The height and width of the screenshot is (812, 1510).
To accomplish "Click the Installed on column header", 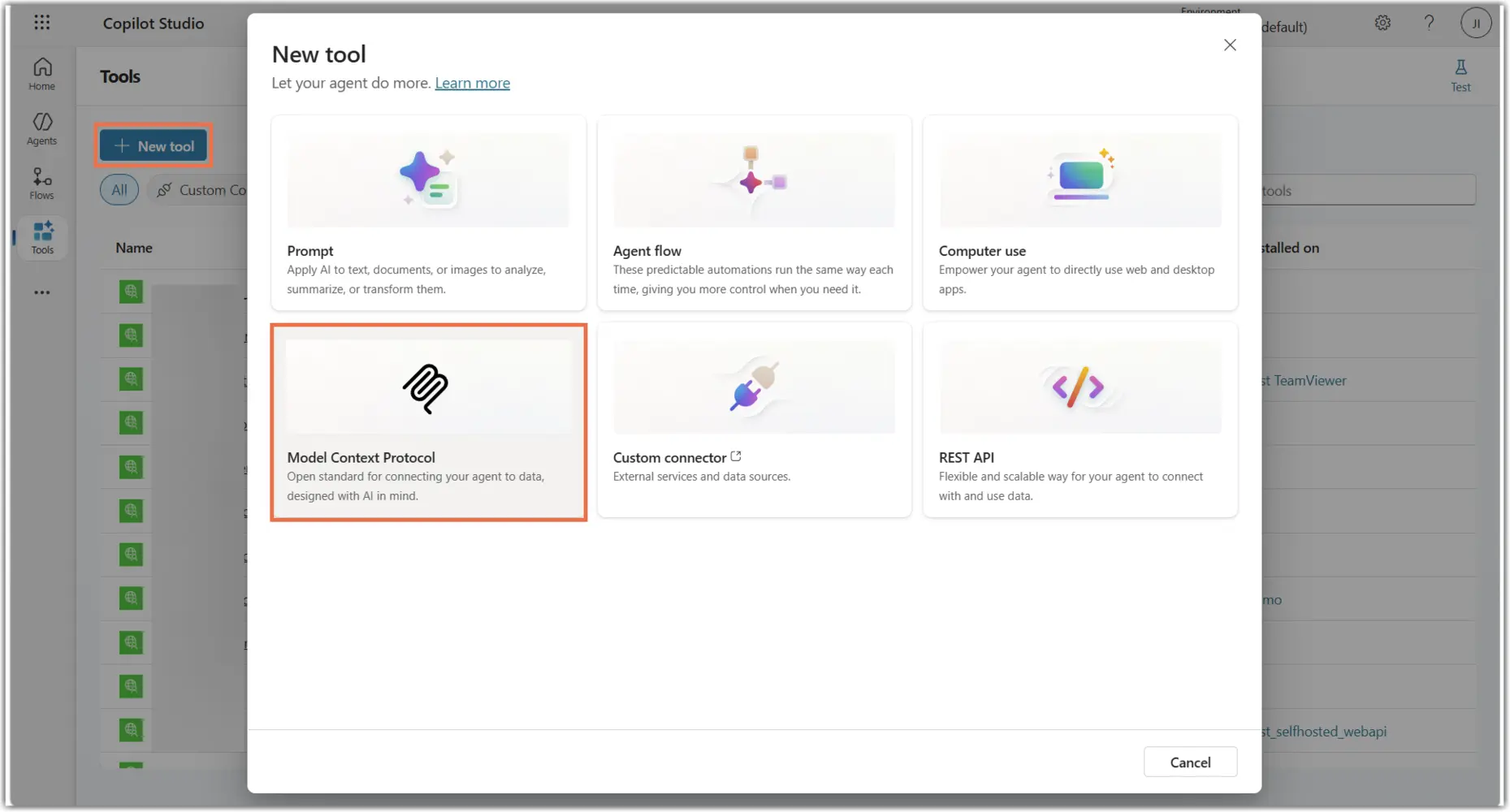I will 1291,248.
